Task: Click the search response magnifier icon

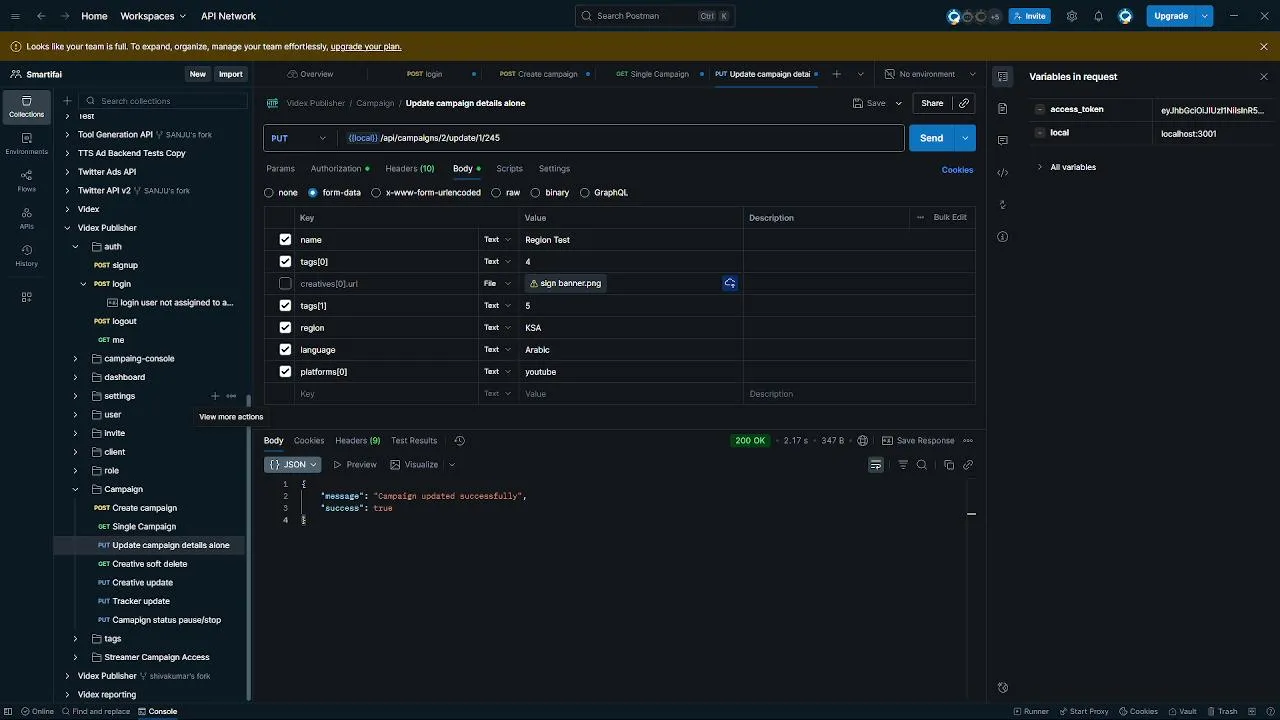Action: [x=922, y=465]
